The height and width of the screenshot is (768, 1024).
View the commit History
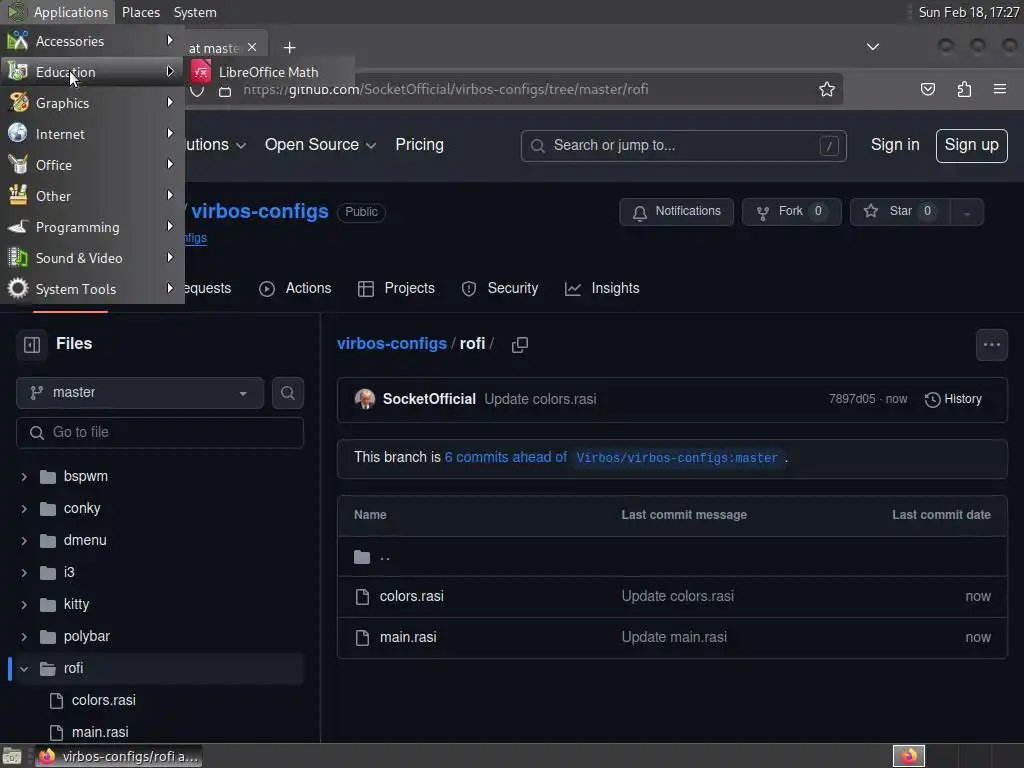pos(953,399)
